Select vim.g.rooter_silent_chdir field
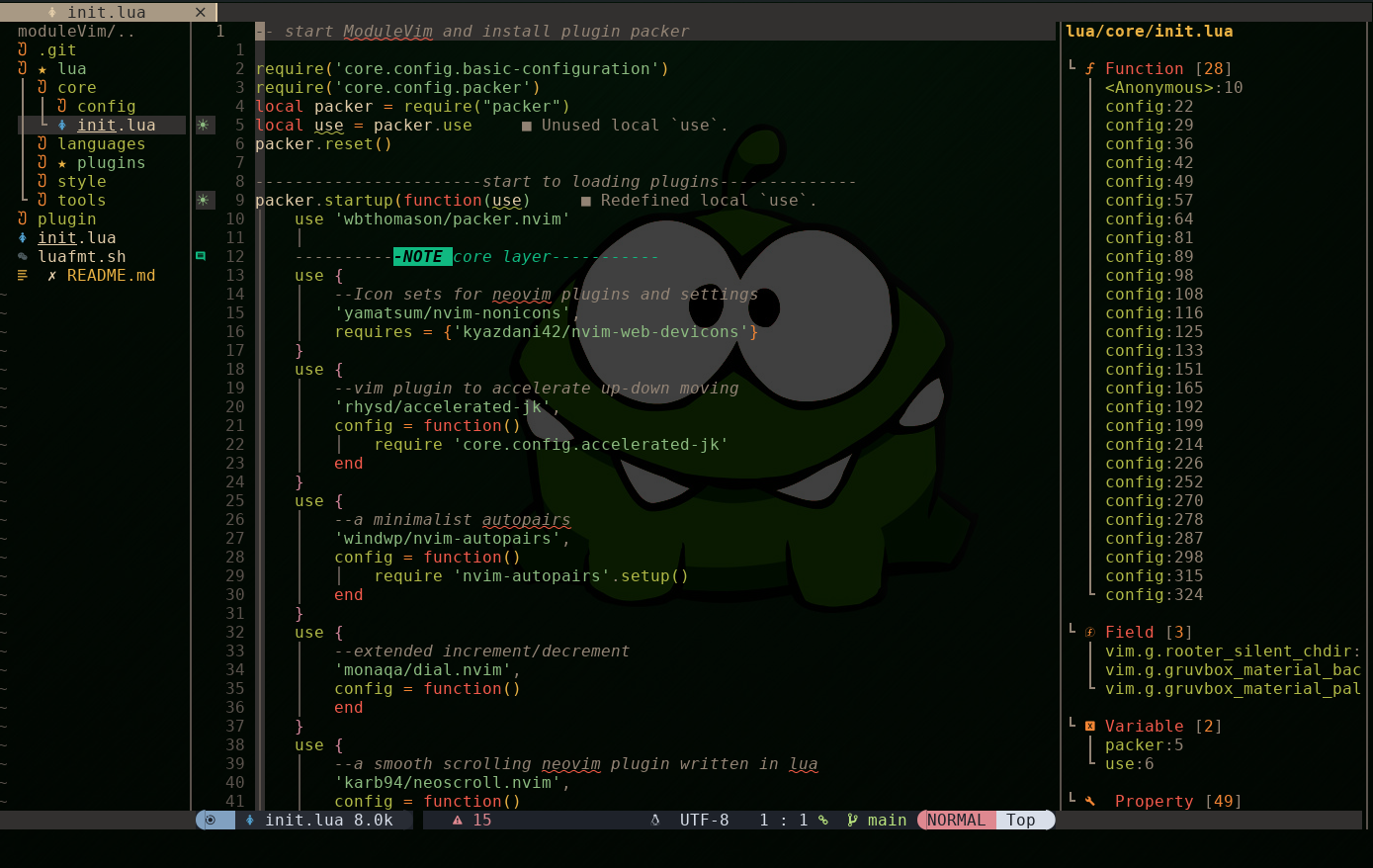The image size is (1373, 868). [1233, 651]
